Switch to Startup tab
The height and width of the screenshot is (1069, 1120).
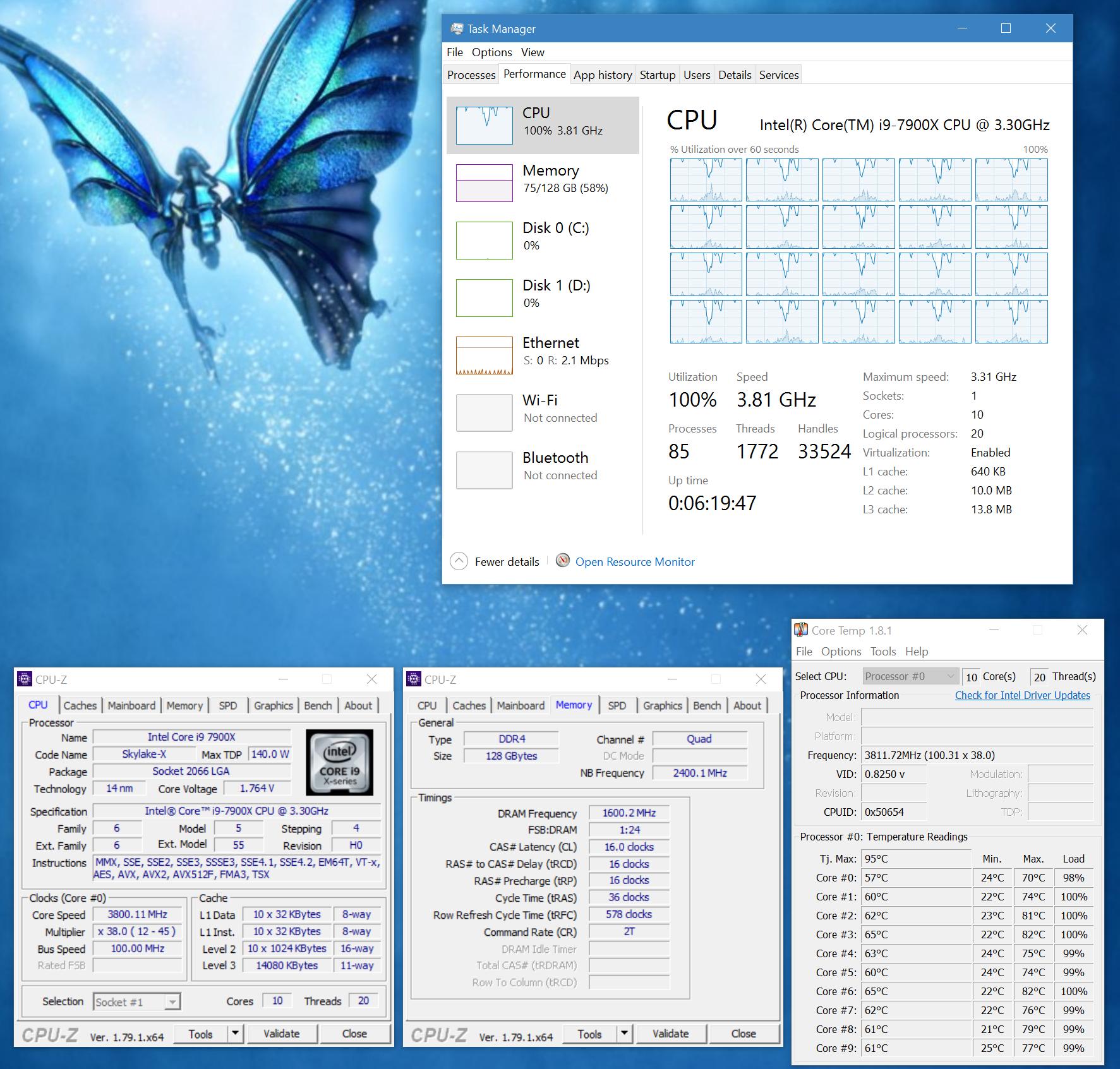pos(658,75)
